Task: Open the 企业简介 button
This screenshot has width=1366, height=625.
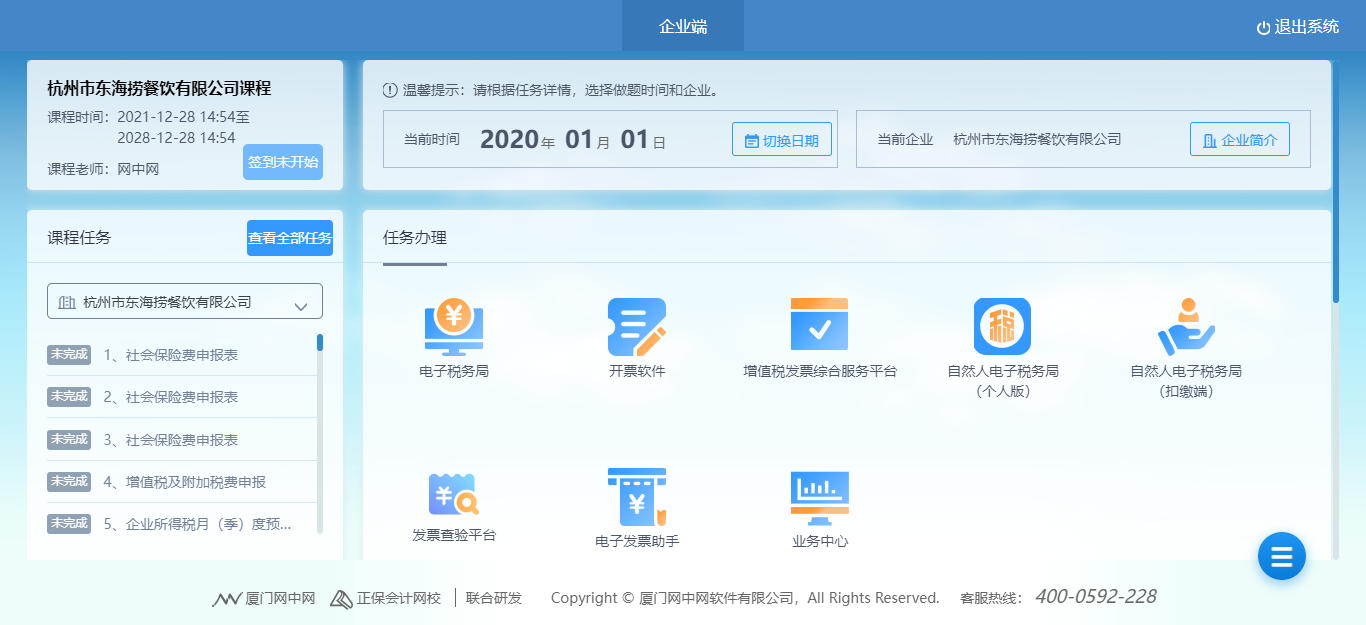Action: click(1239, 140)
